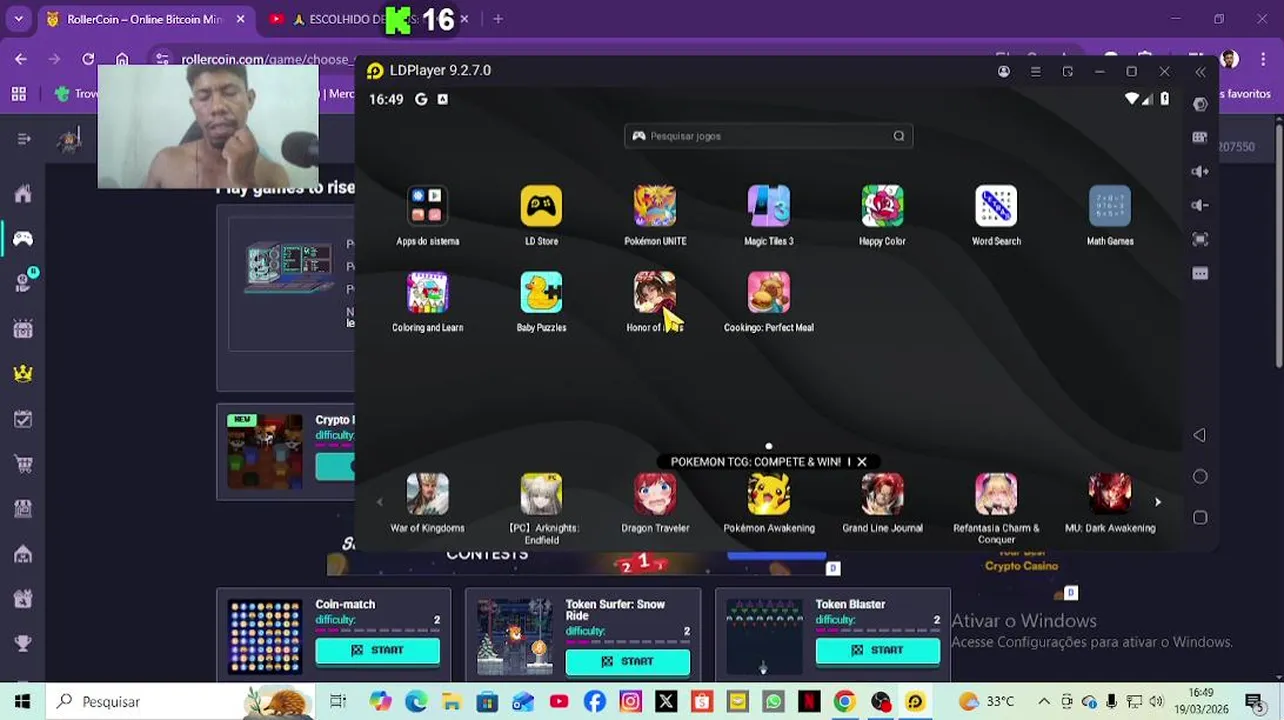Open Netflix from the taskbar
The height and width of the screenshot is (720, 1284).
[809, 702]
